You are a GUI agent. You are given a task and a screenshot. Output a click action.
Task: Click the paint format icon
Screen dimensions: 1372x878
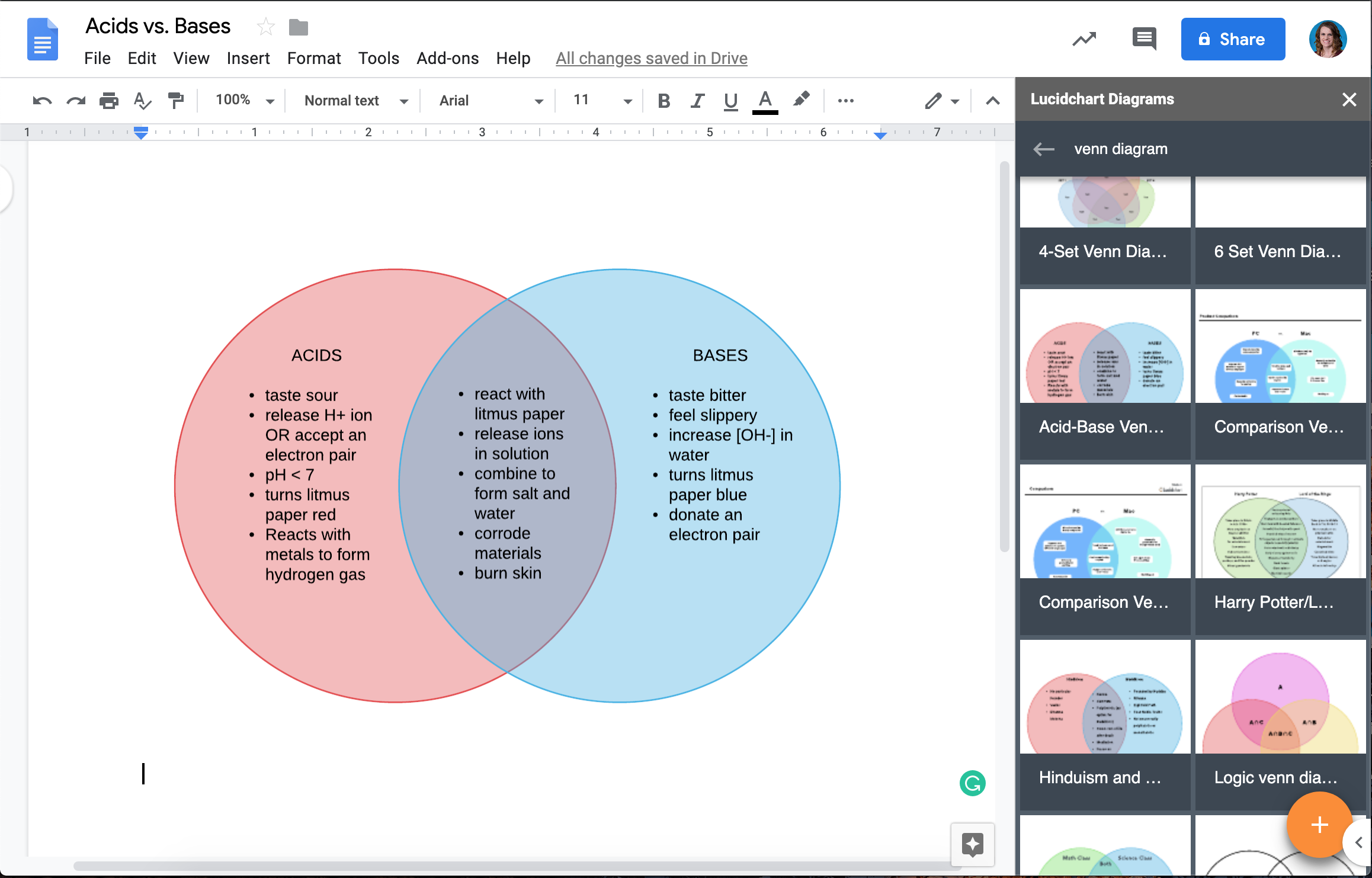click(x=176, y=100)
